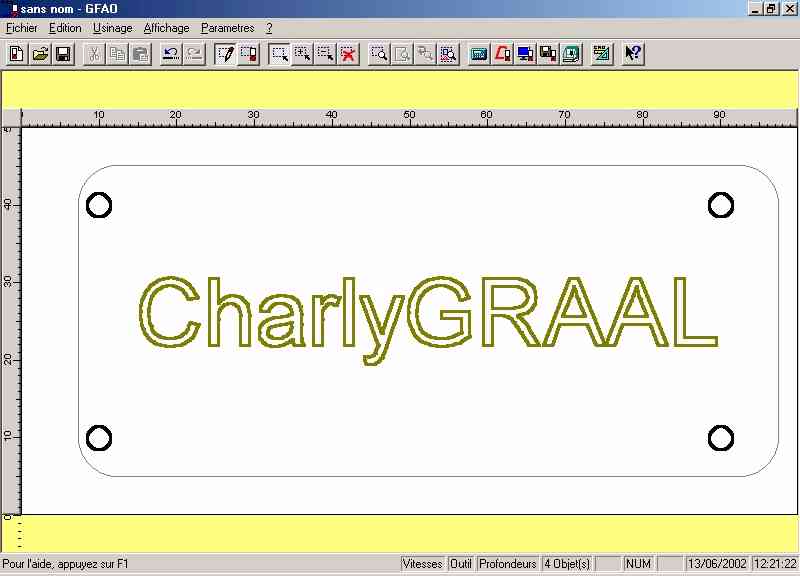This screenshot has height=576, width=800.
Task: Redo the undone action
Action: (x=194, y=54)
